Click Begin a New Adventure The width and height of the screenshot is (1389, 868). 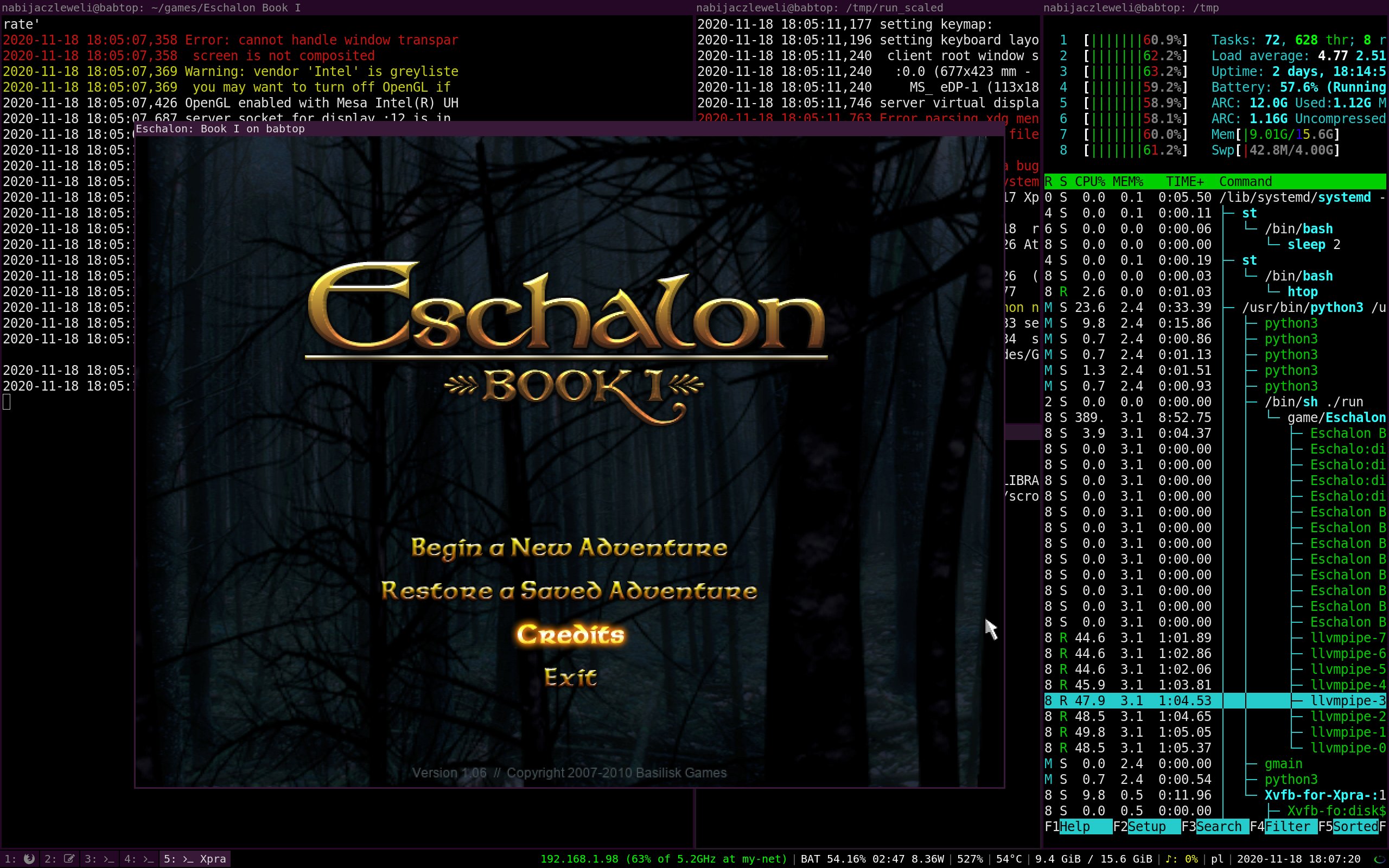[x=569, y=548]
